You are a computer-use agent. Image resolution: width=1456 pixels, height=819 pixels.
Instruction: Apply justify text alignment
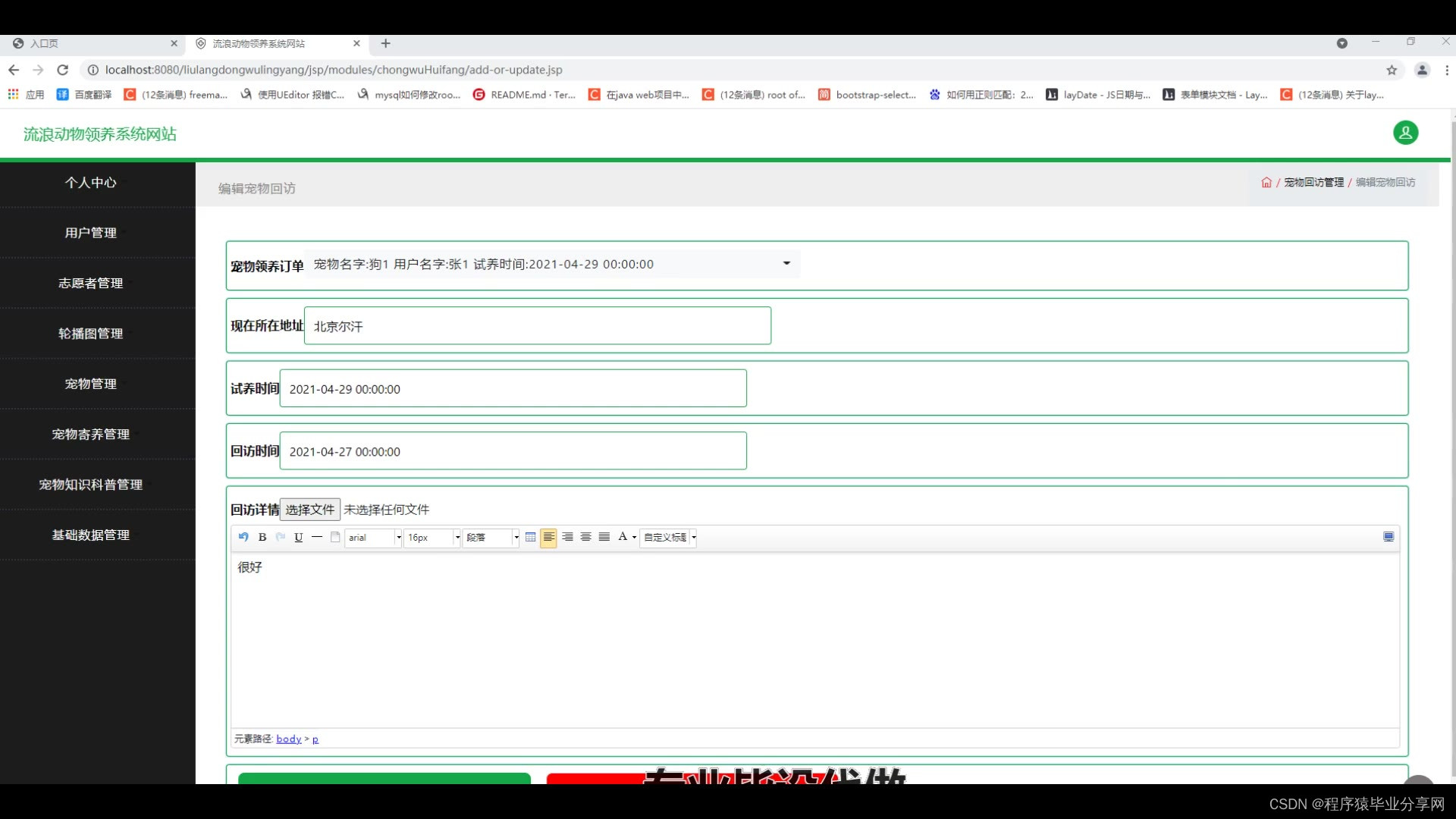coord(604,537)
